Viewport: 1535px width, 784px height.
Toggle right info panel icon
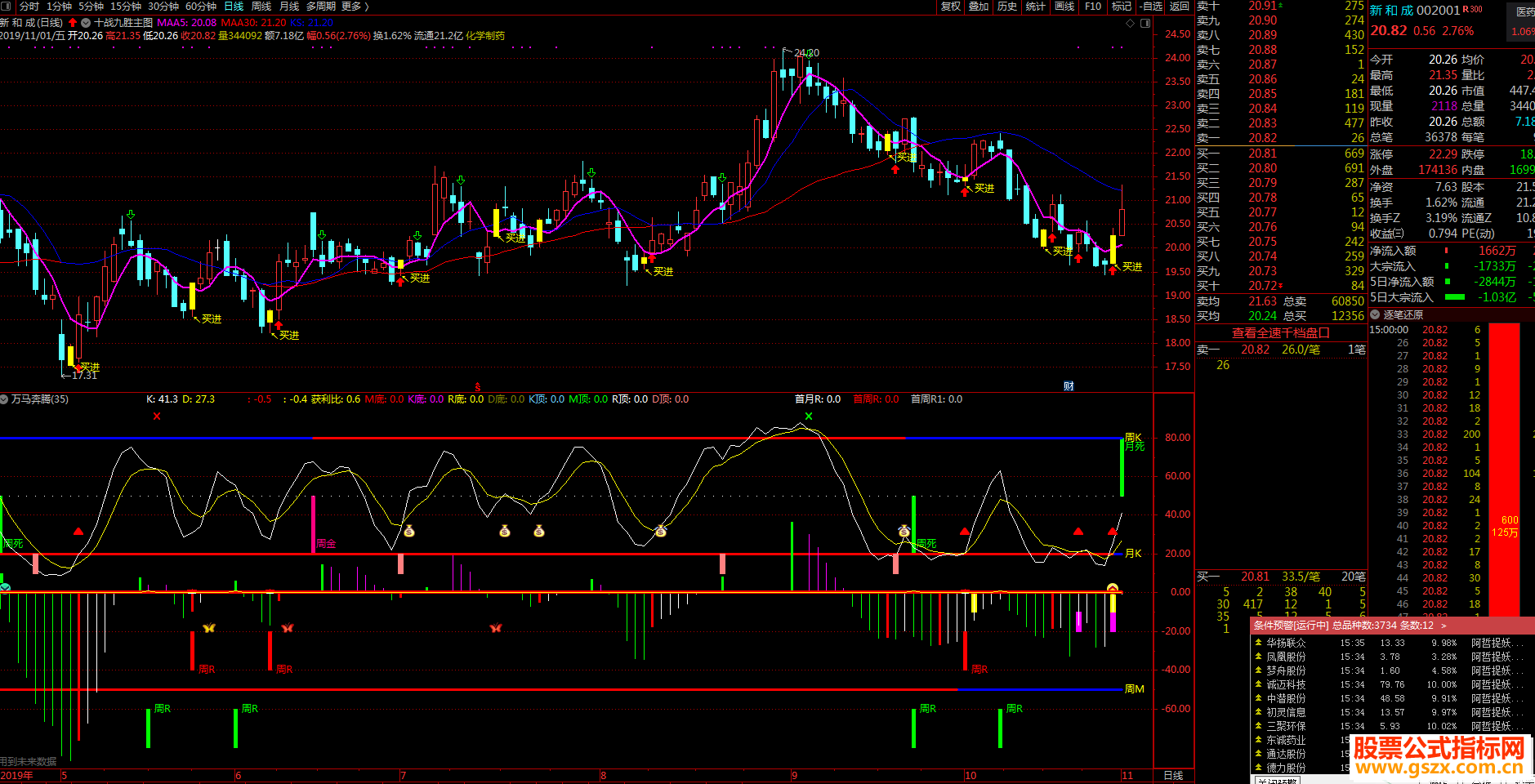click(x=1145, y=23)
